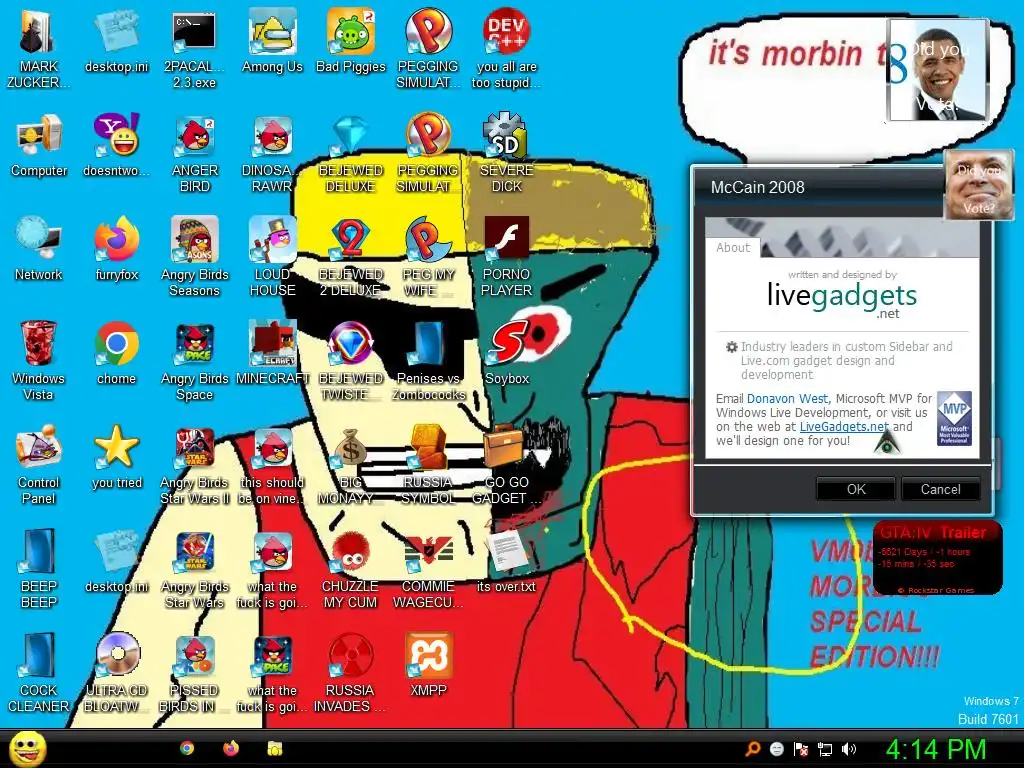The height and width of the screenshot is (768, 1024).
Task: Open the XMPP desktop icon
Action: [x=428, y=664]
